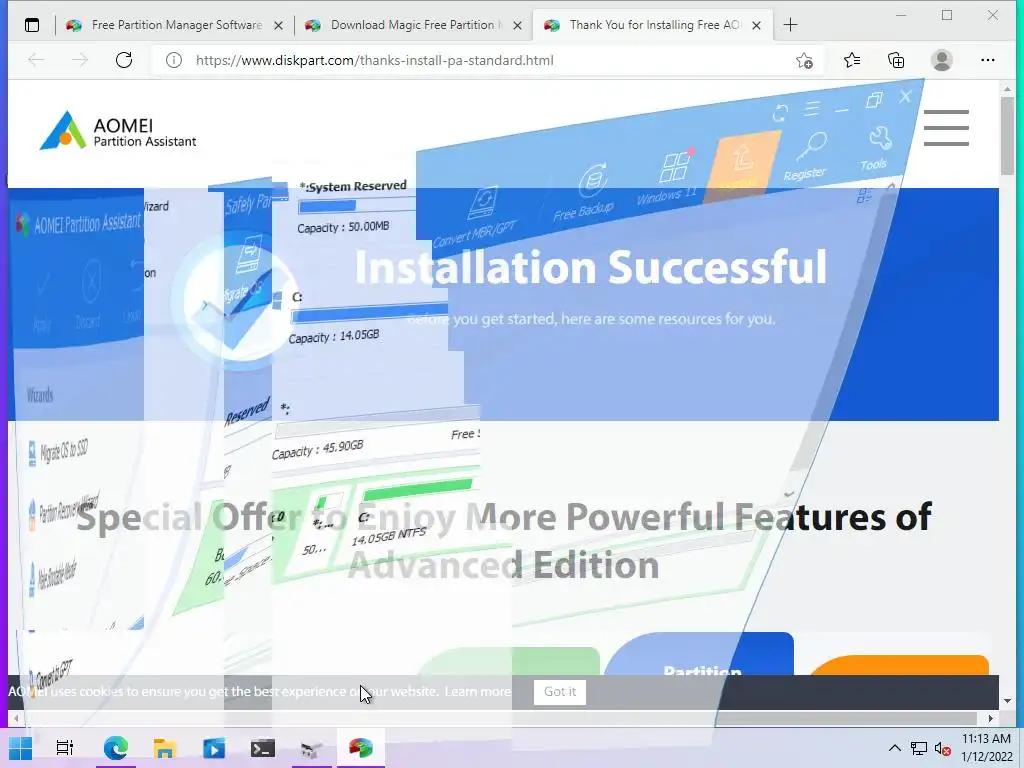Click the horizontal scroll right arrow
This screenshot has height=768, width=1024.
(991, 718)
